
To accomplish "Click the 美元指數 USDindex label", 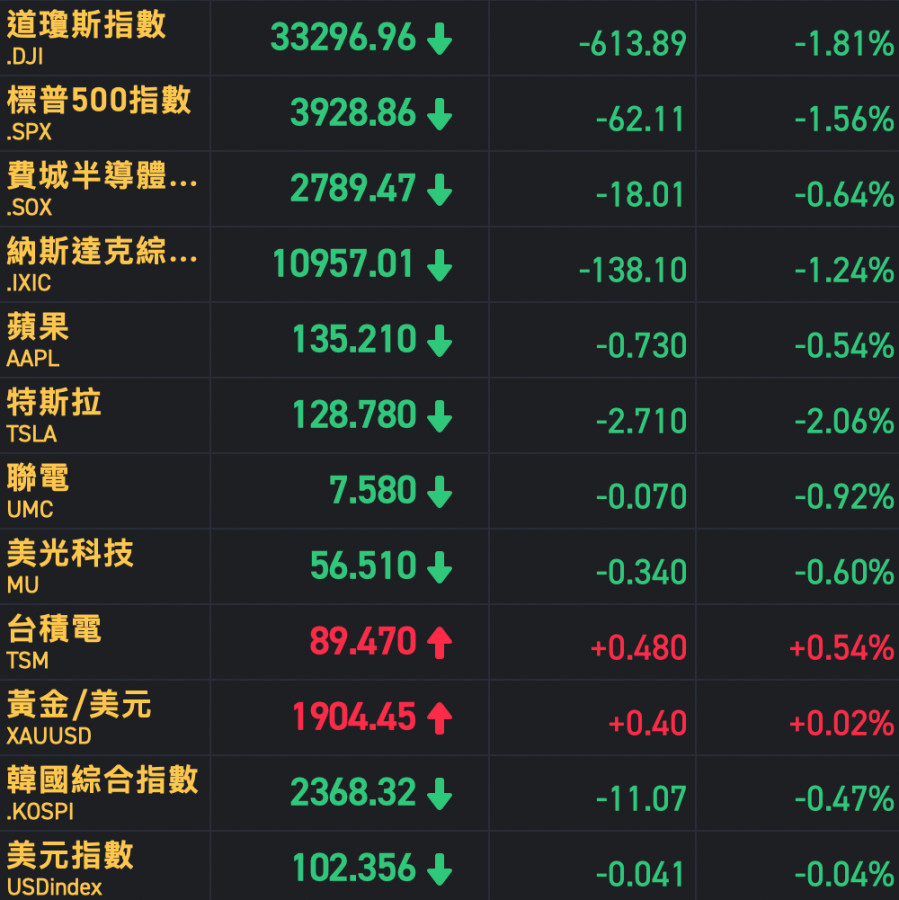I will click(70, 868).
